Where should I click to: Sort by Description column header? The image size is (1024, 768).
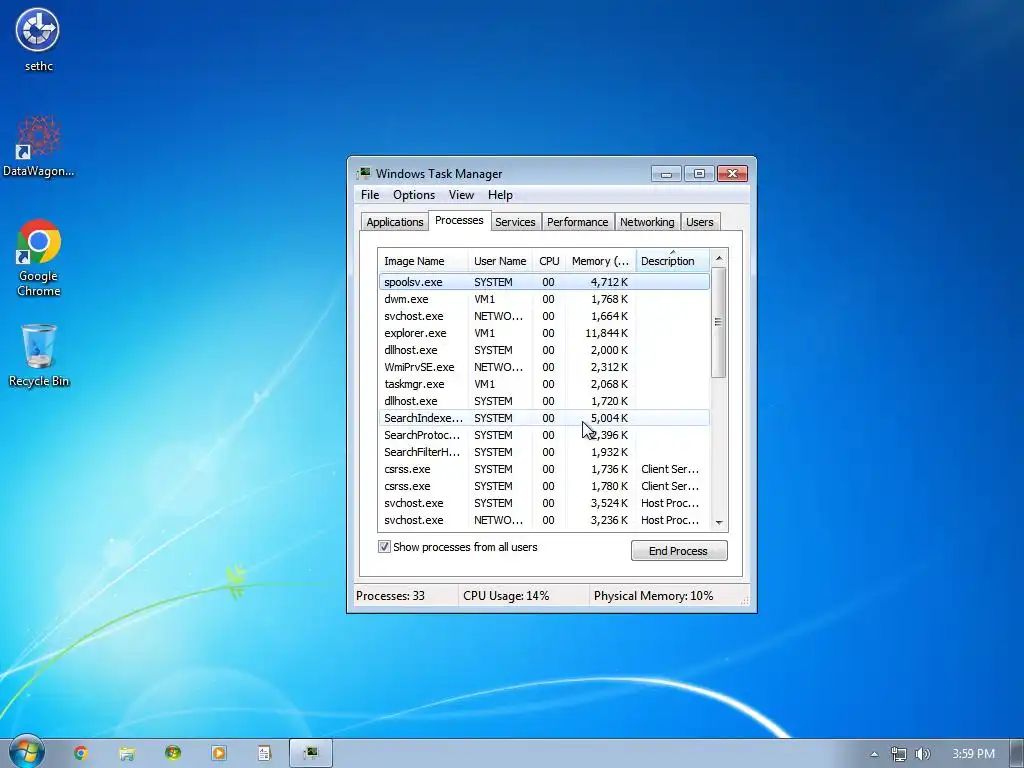672,261
